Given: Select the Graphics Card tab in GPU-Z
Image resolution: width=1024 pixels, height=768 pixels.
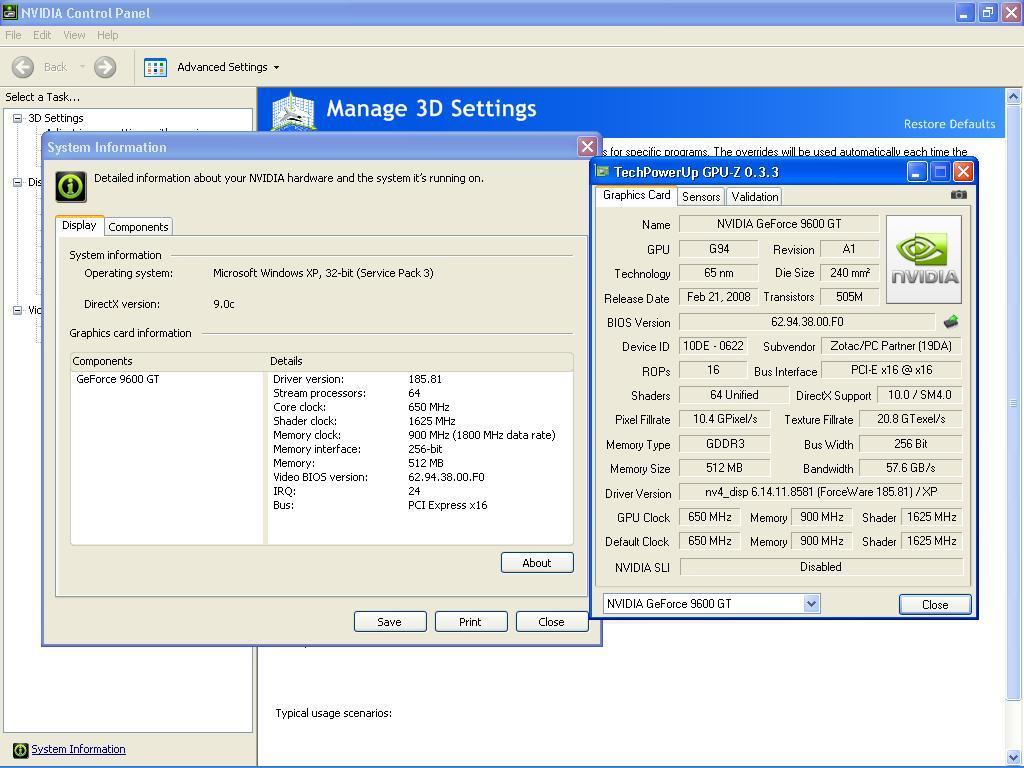Looking at the screenshot, I should pos(637,195).
